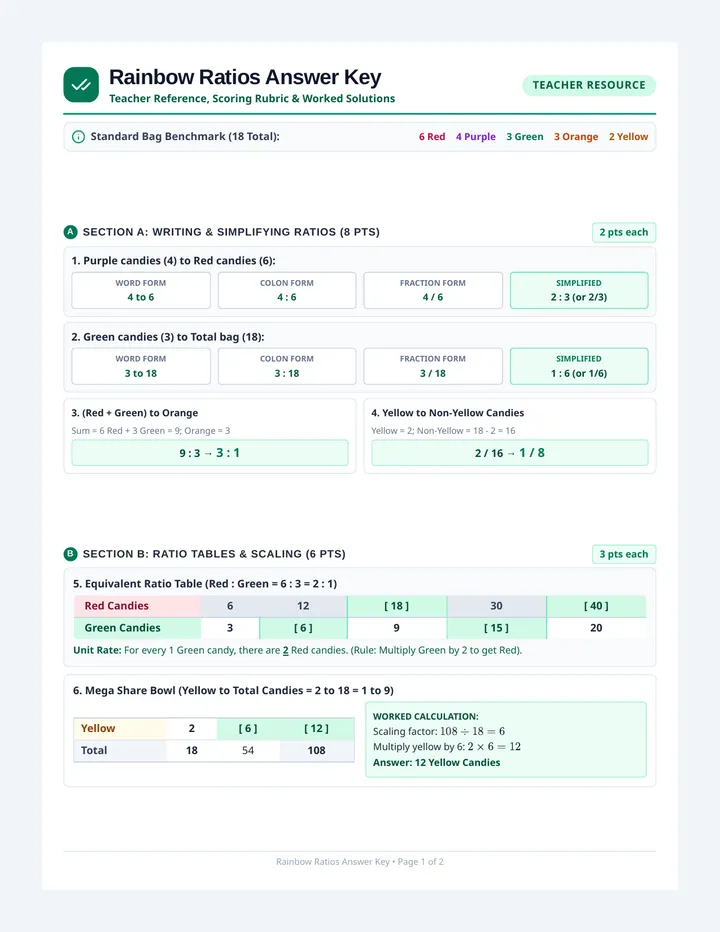The image size is (720, 932).
Task: Select the '3 Orange' benchmark label
Action: point(576,137)
